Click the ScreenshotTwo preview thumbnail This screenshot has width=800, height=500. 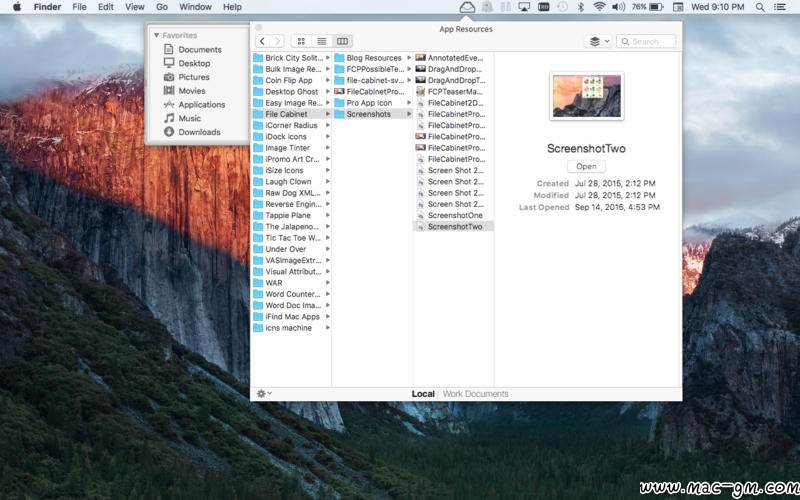[x=586, y=96]
